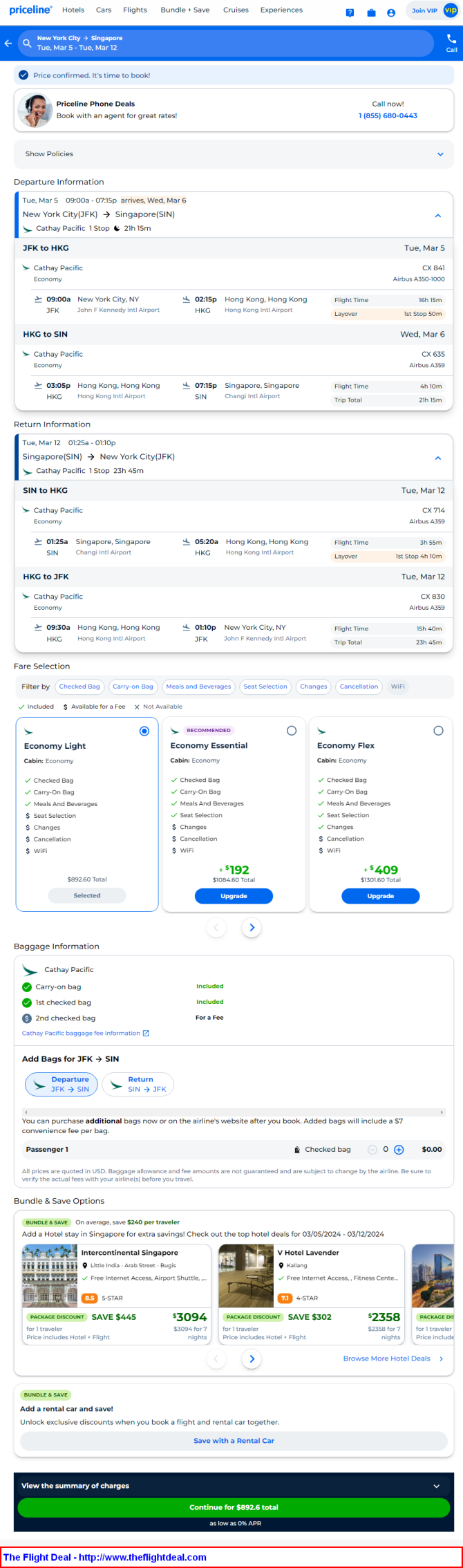Previous hotel deals arrow
Image resolution: width=463 pixels, height=1568 pixels.
pyautogui.click(x=216, y=1359)
